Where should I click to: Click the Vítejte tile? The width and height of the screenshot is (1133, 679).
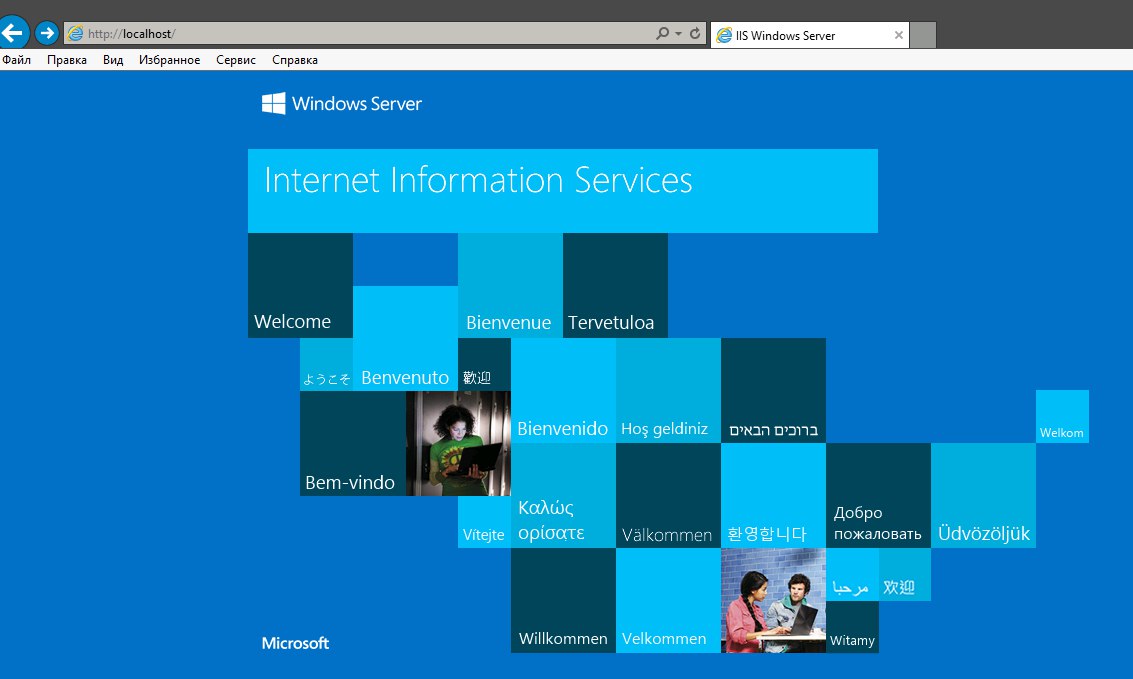[x=484, y=522]
